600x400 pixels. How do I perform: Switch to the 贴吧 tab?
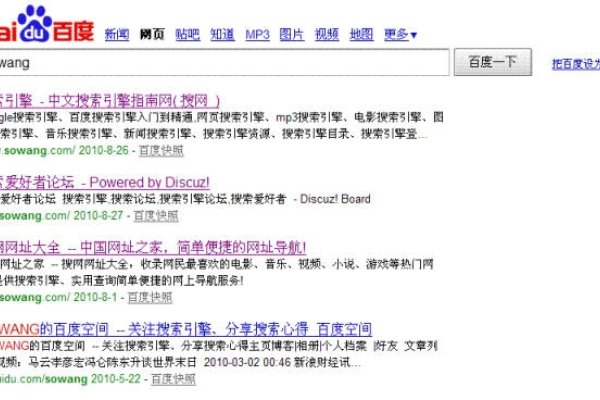point(188,34)
